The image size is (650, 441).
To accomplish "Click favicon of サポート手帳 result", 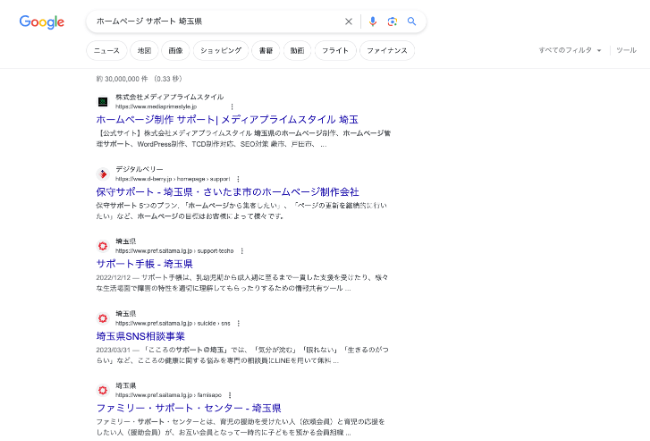I will [x=103, y=246].
